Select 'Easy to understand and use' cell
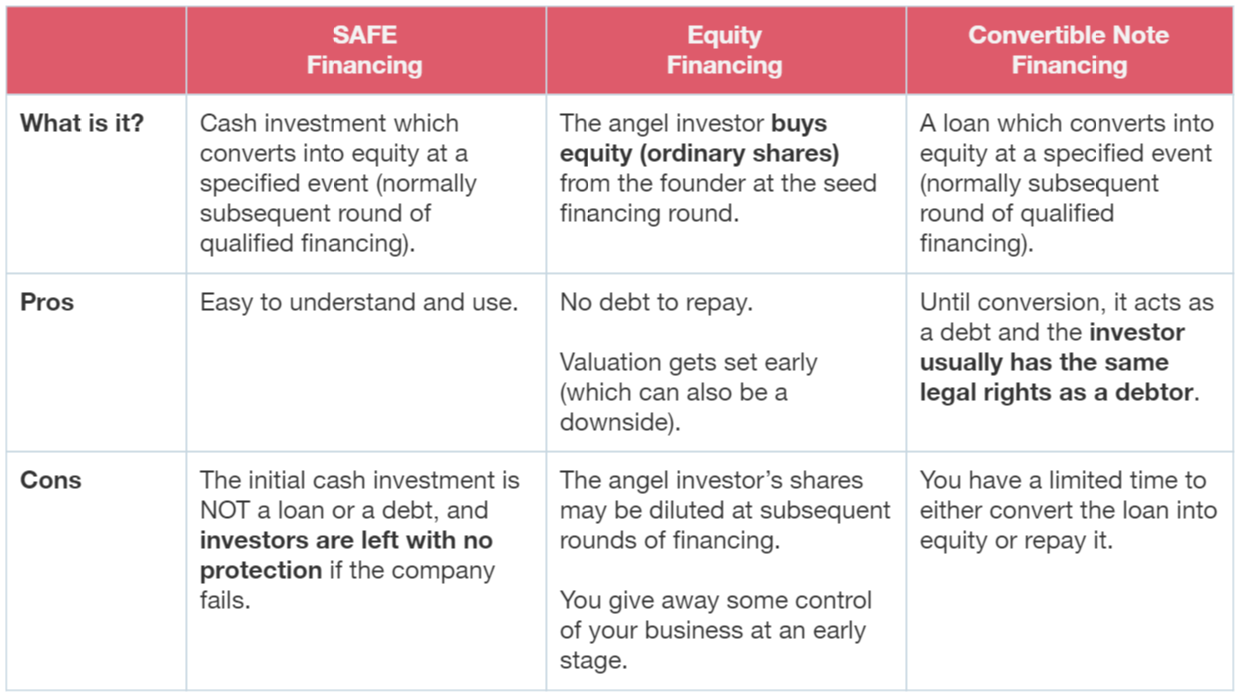The image size is (1243, 697). coord(359,303)
